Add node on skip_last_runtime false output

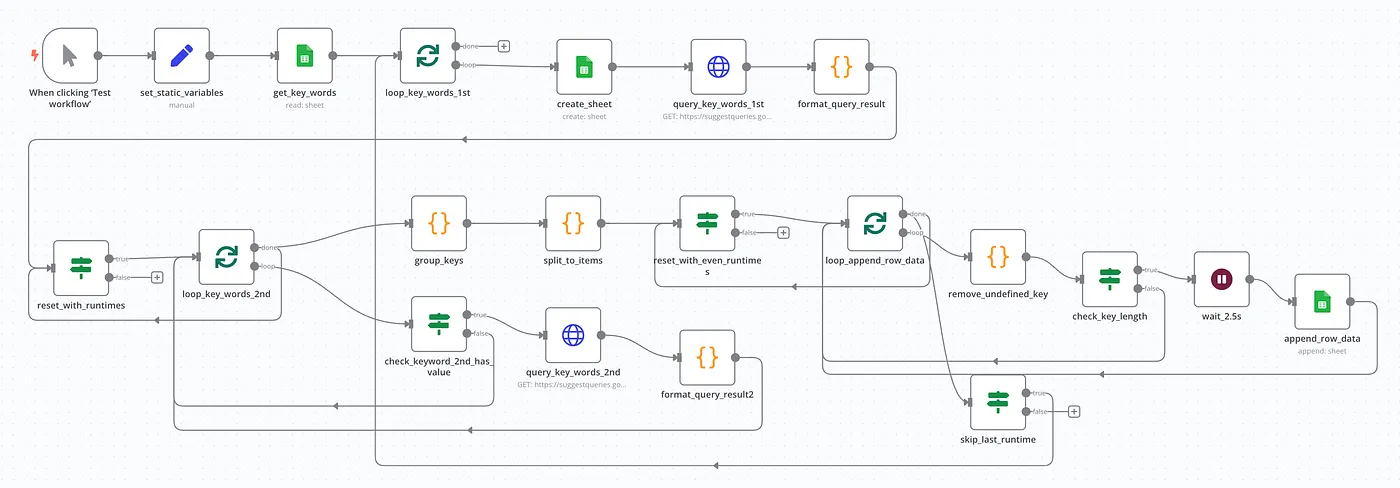[x=1074, y=411]
